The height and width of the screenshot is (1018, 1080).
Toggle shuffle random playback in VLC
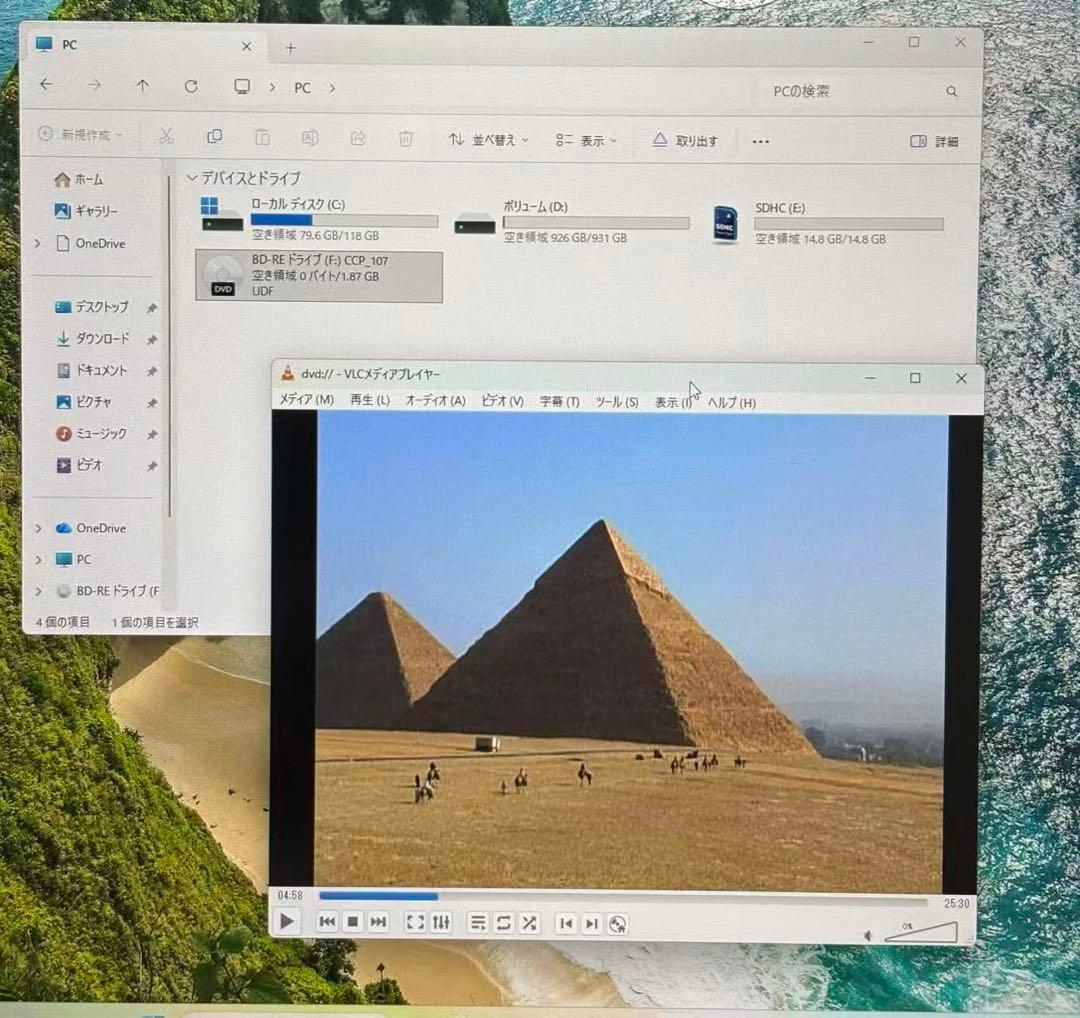pyautogui.click(x=529, y=922)
